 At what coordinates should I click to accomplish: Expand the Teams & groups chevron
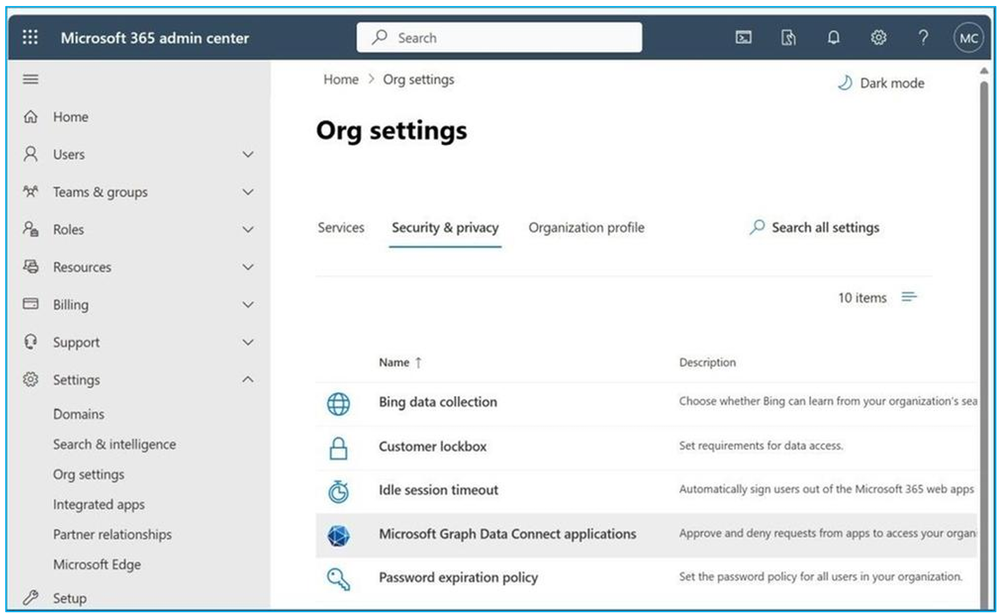coord(248,192)
